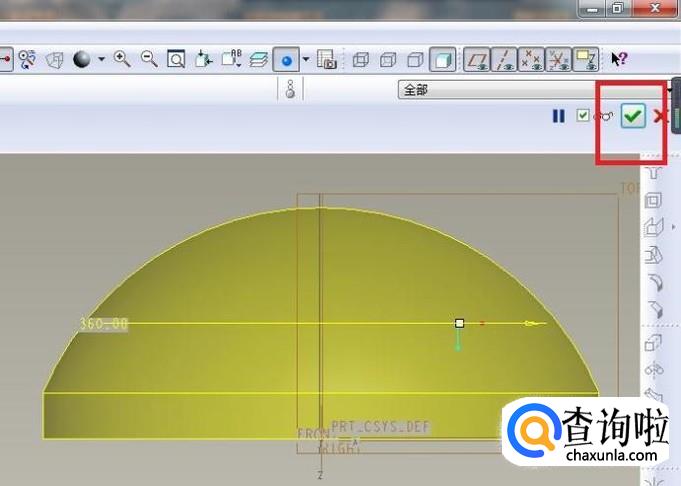Click the green checkmark to accept feature

pyautogui.click(x=632, y=116)
